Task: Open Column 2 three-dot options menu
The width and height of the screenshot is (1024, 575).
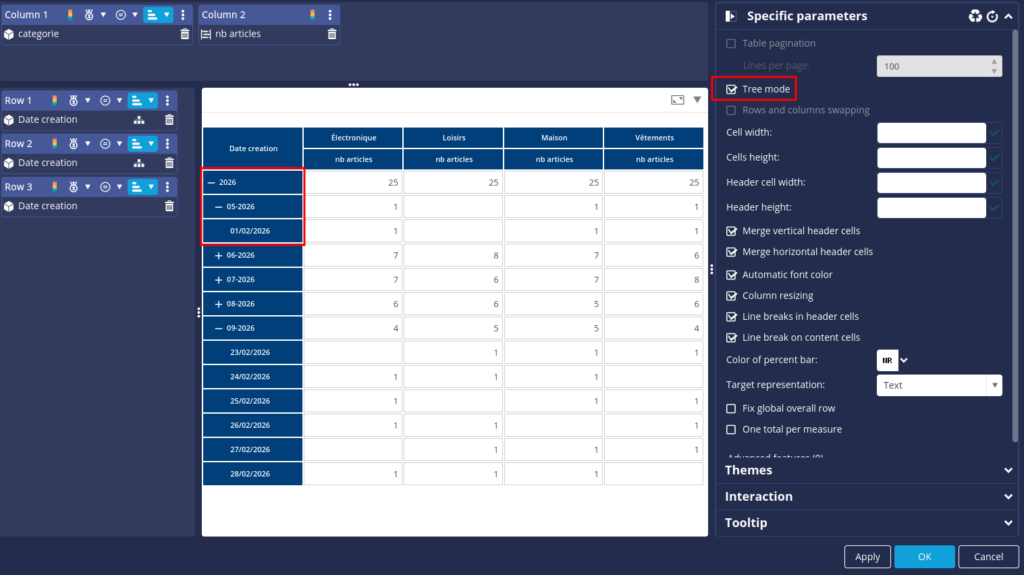Action: [x=330, y=14]
